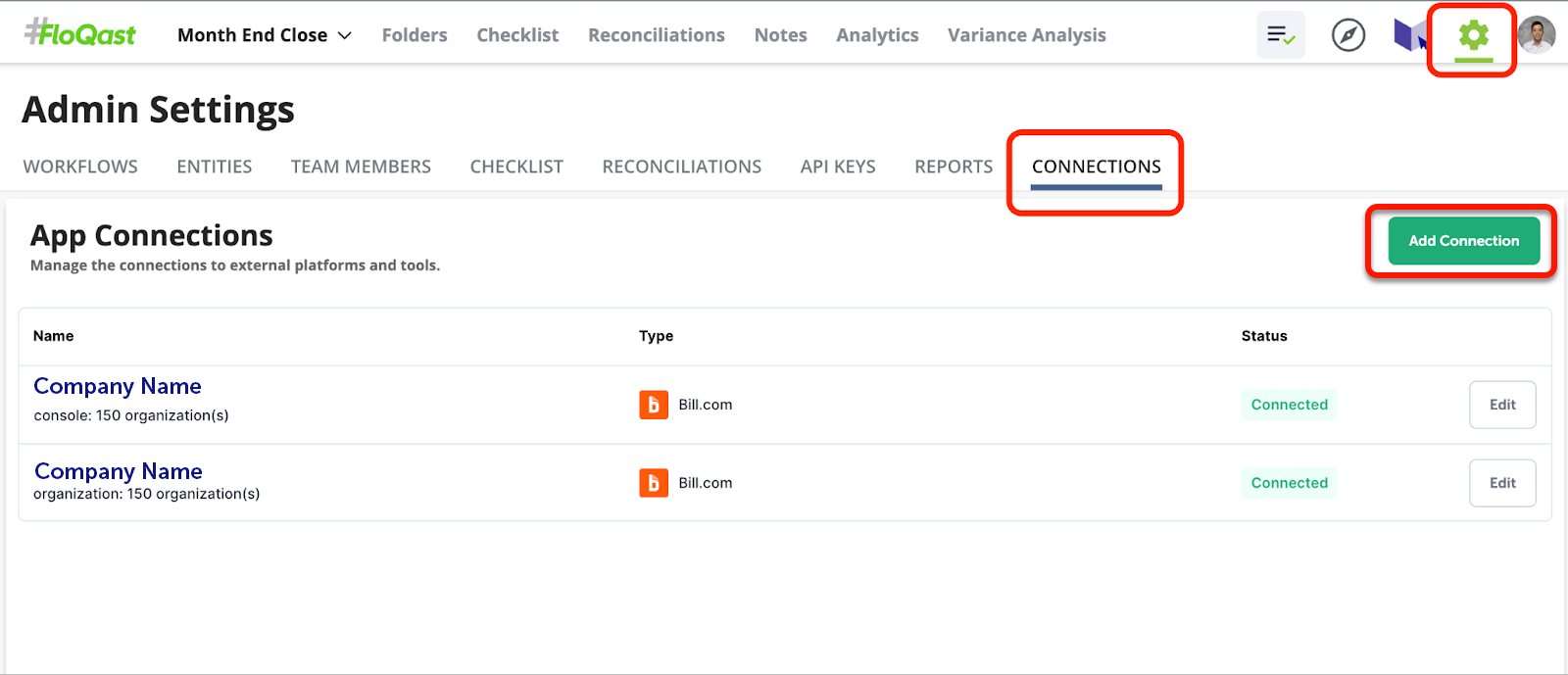Edit the organization connection
The image size is (1568, 675).
point(1502,483)
